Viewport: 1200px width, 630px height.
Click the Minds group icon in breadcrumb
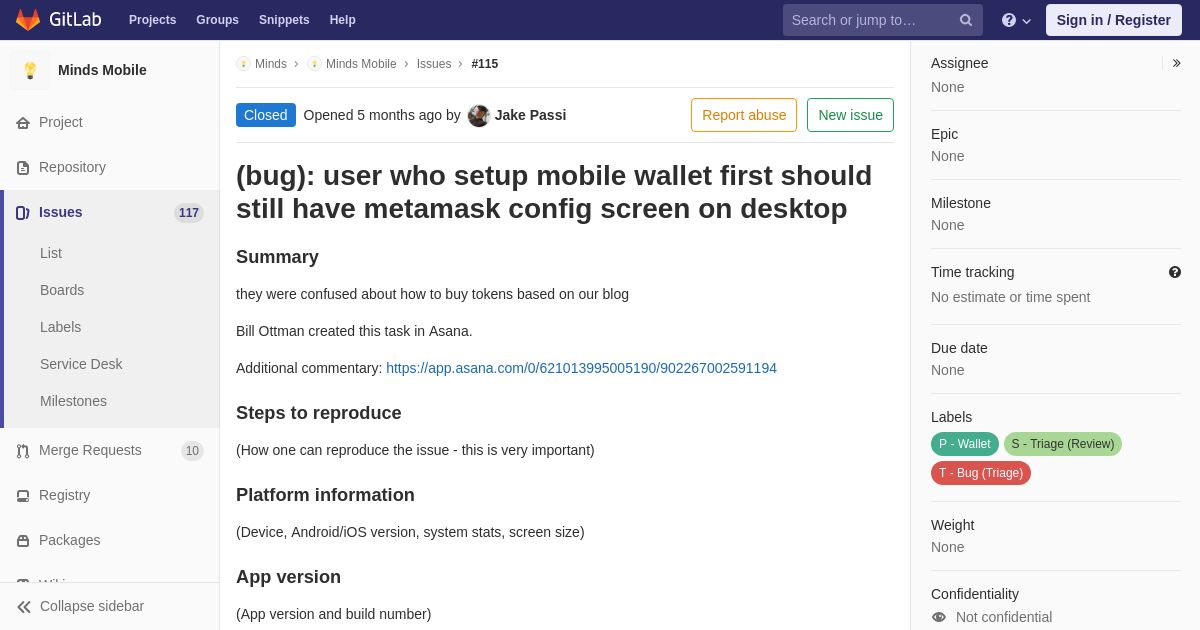(243, 64)
